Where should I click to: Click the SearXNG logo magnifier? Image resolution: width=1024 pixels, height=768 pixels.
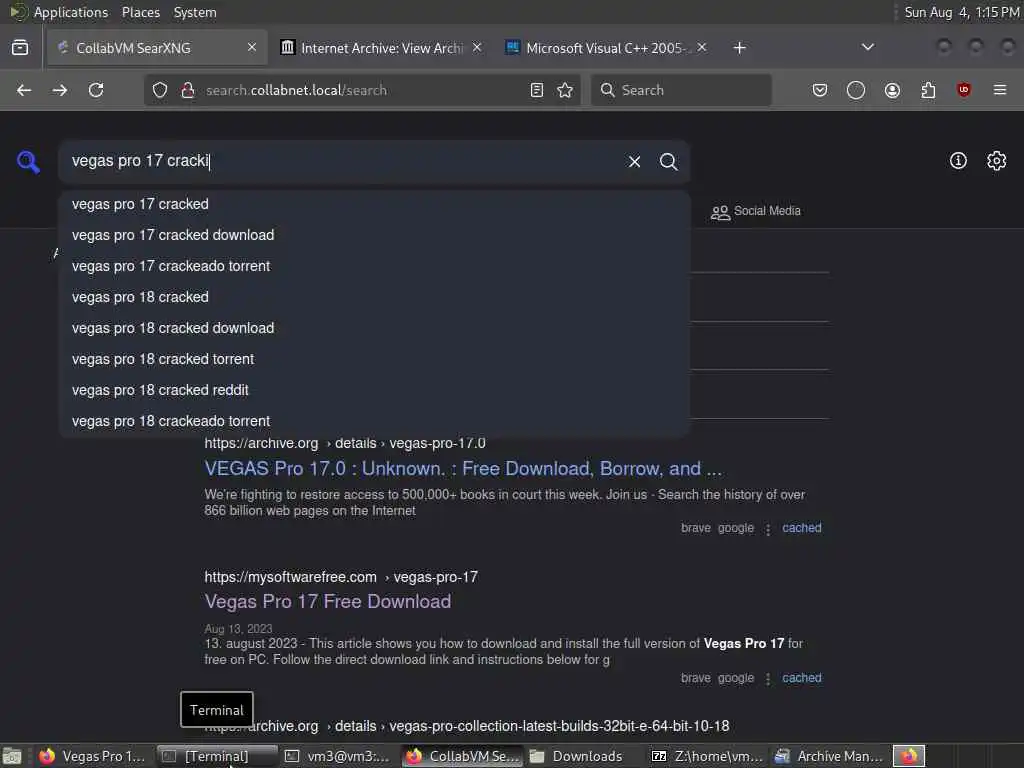coord(28,161)
